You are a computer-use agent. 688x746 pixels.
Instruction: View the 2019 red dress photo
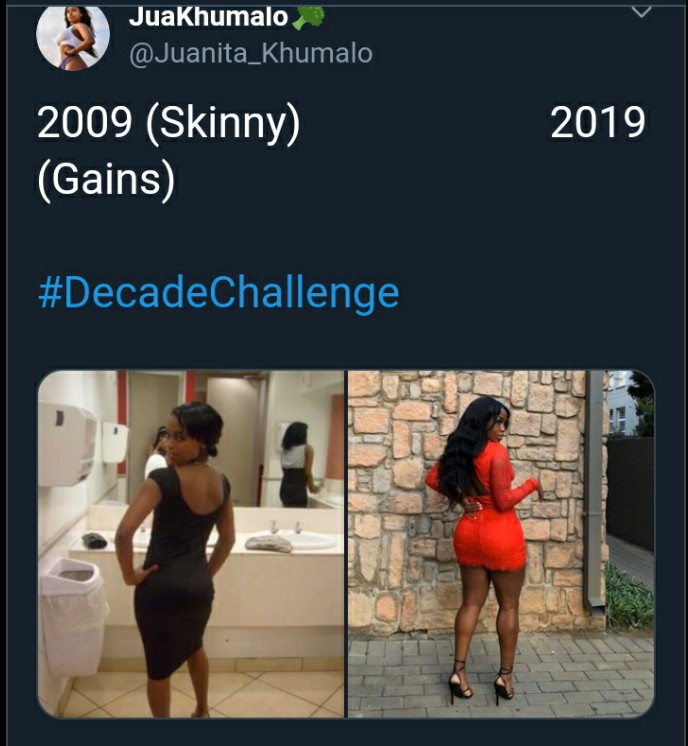pos(501,544)
